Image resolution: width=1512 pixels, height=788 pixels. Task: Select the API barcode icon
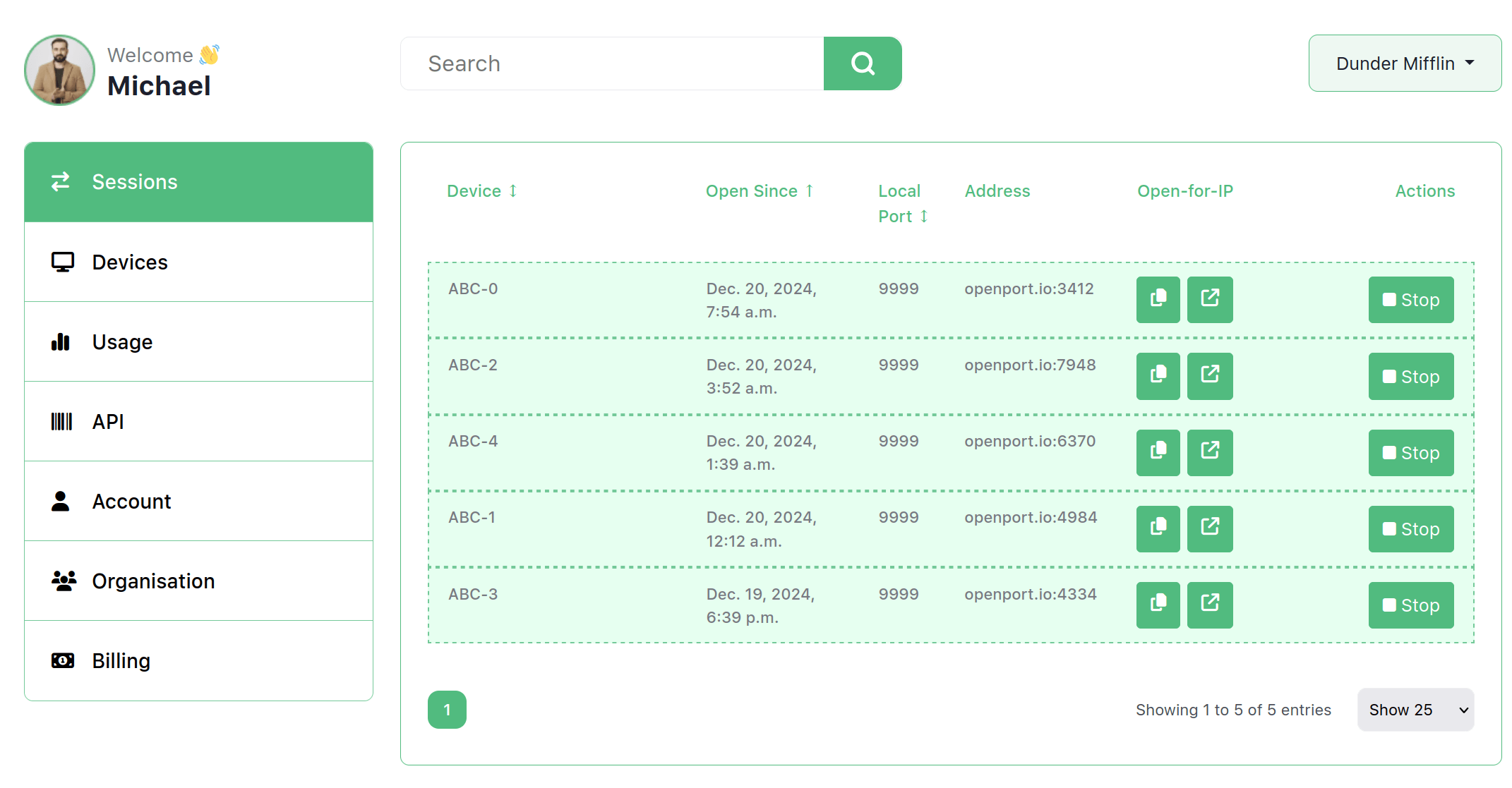[61, 421]
